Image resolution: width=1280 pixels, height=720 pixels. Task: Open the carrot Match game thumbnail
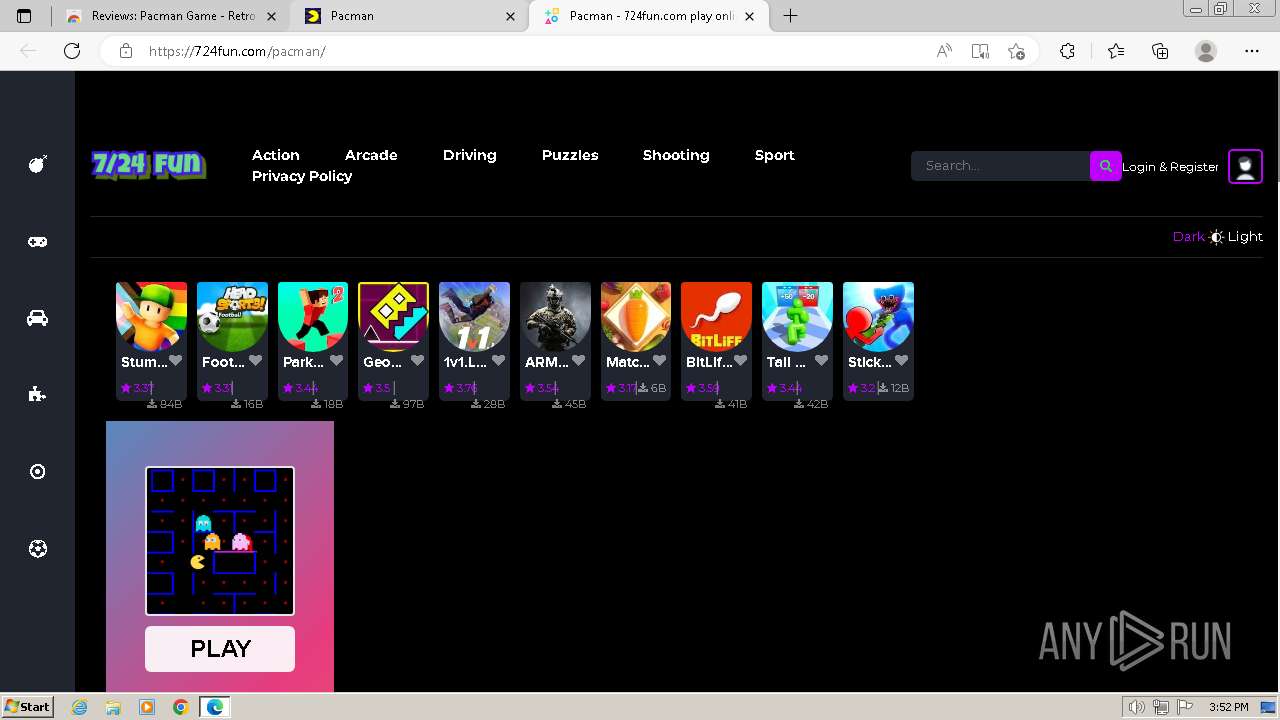[636, 317]
